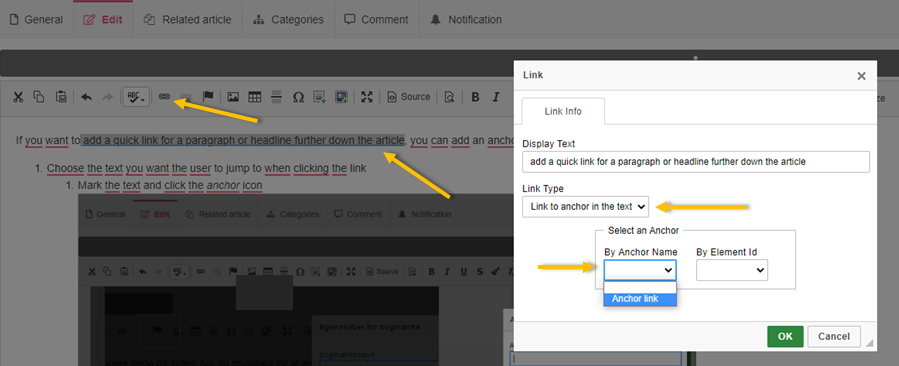The height and width of the screenshot is (366, 899).
Task: Click the Unlink icon next to Link
Action: 186,97
